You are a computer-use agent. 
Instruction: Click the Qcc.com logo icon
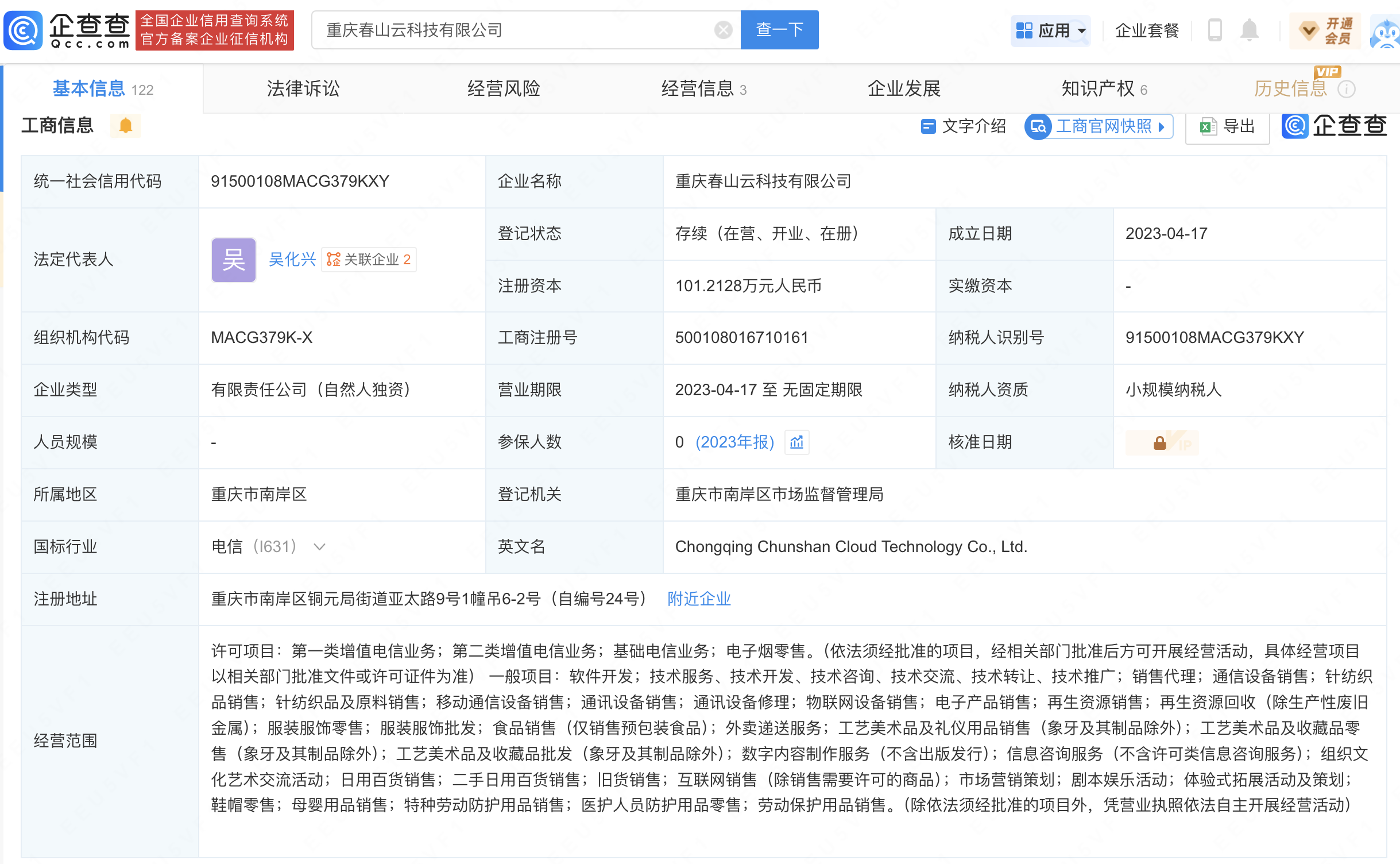[23, 30]
